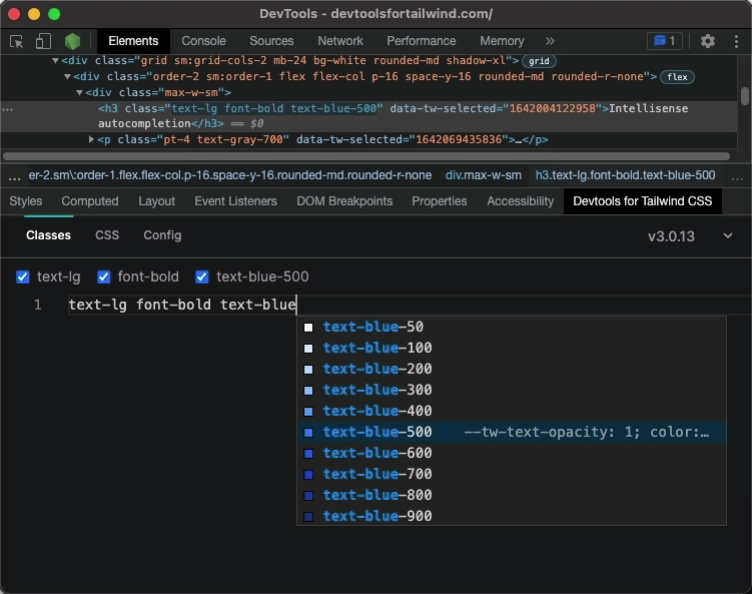Viewport: 752px width, 594px height.
Task: Expand the pt-4 text-gray-700 paragraph node
Action: coord(91,140)
